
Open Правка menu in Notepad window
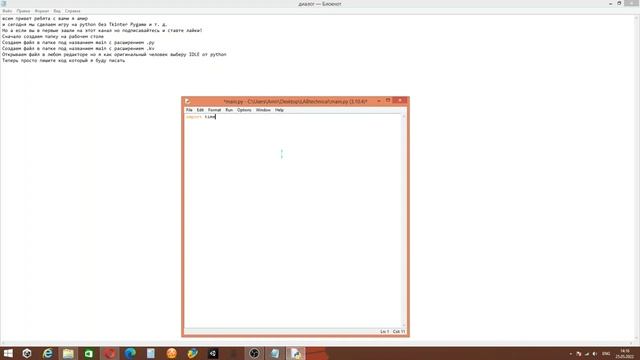click(23, 11)
